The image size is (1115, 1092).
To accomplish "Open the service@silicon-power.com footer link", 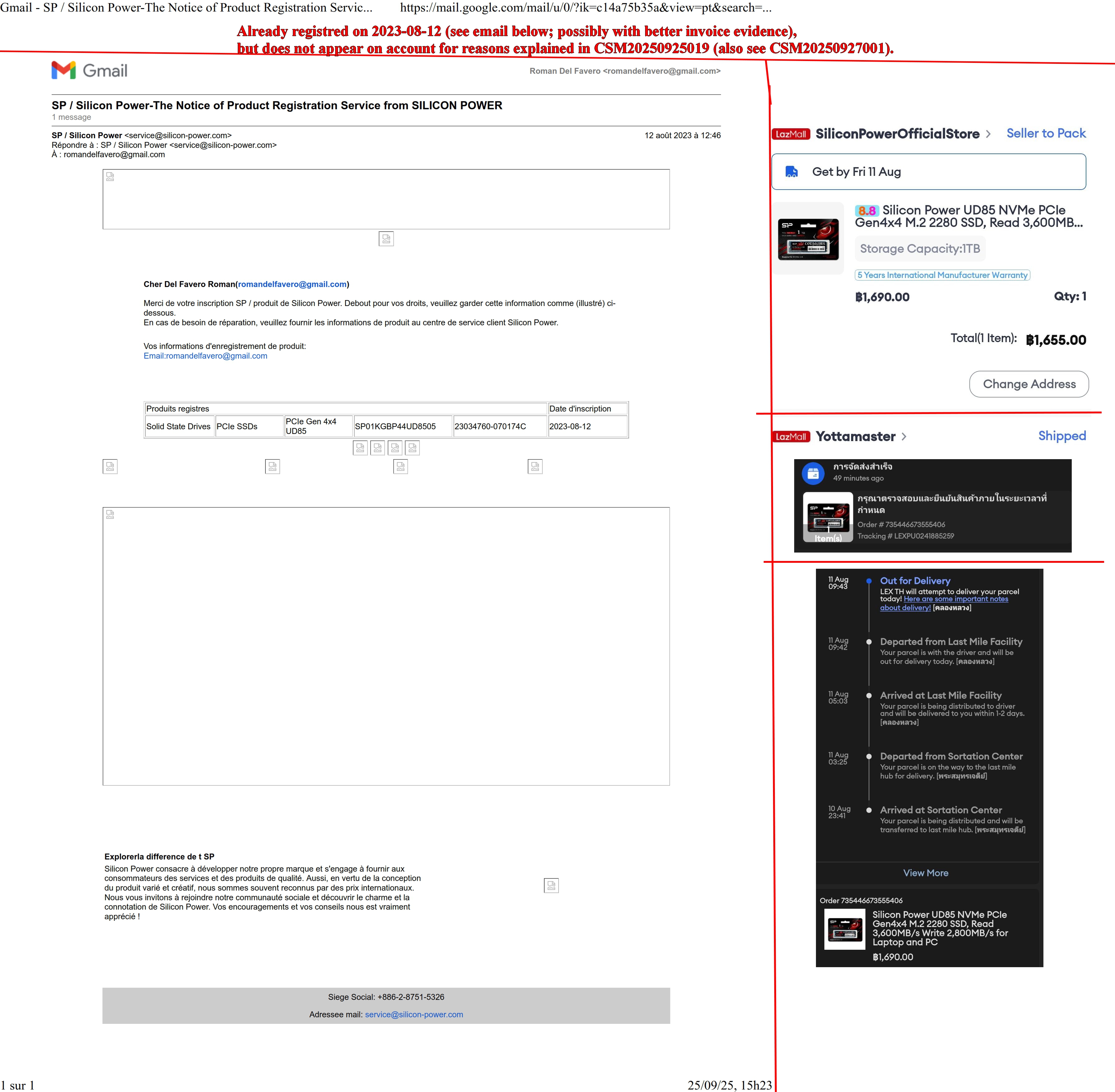I will coord(414,1014).
